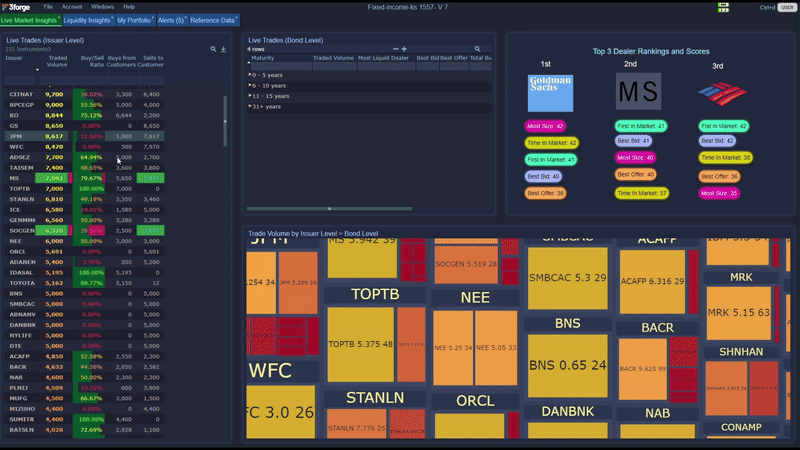
Task: Toggle sort arrow under Issuer column
Action: pyautogui.click(x=37, y=70)
